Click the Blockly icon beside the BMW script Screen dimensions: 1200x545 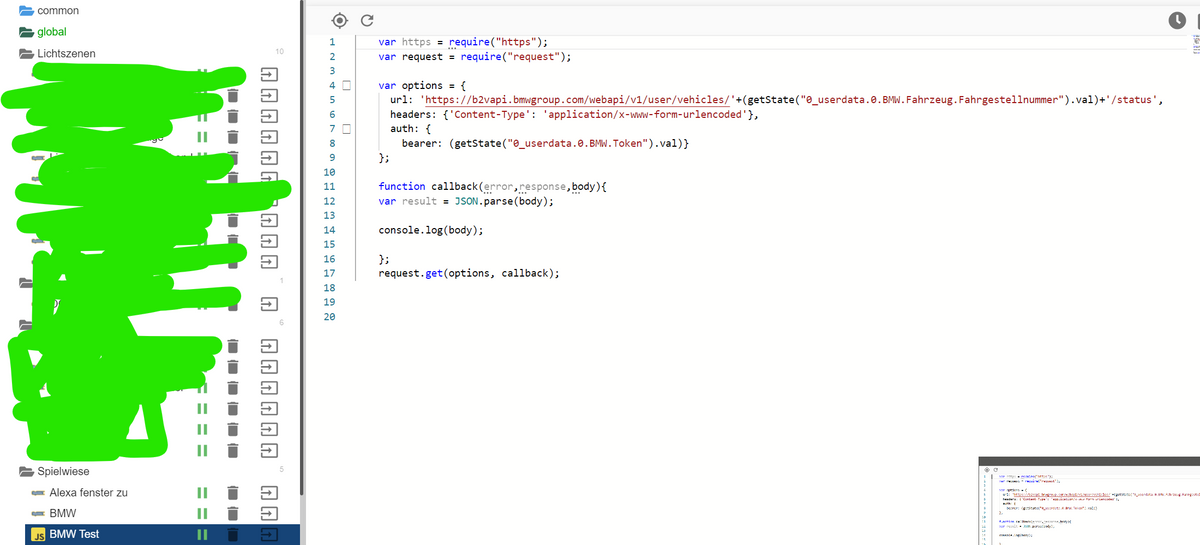[x=37, y=514]
